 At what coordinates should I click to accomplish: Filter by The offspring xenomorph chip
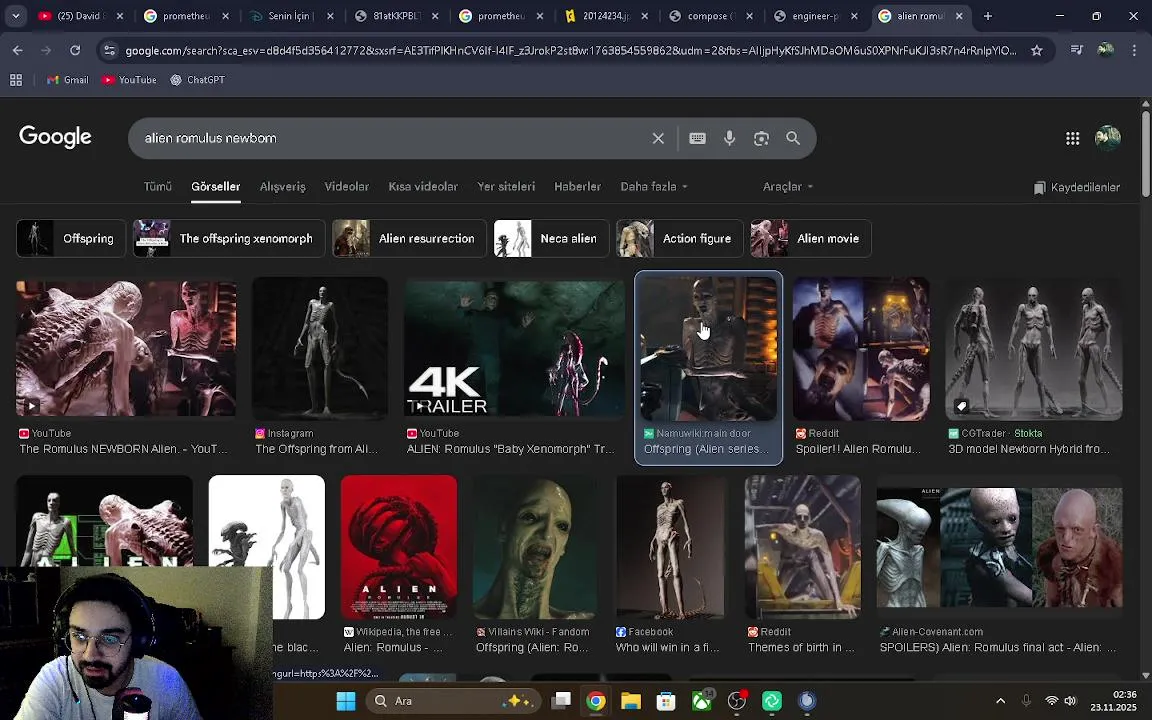228,238
